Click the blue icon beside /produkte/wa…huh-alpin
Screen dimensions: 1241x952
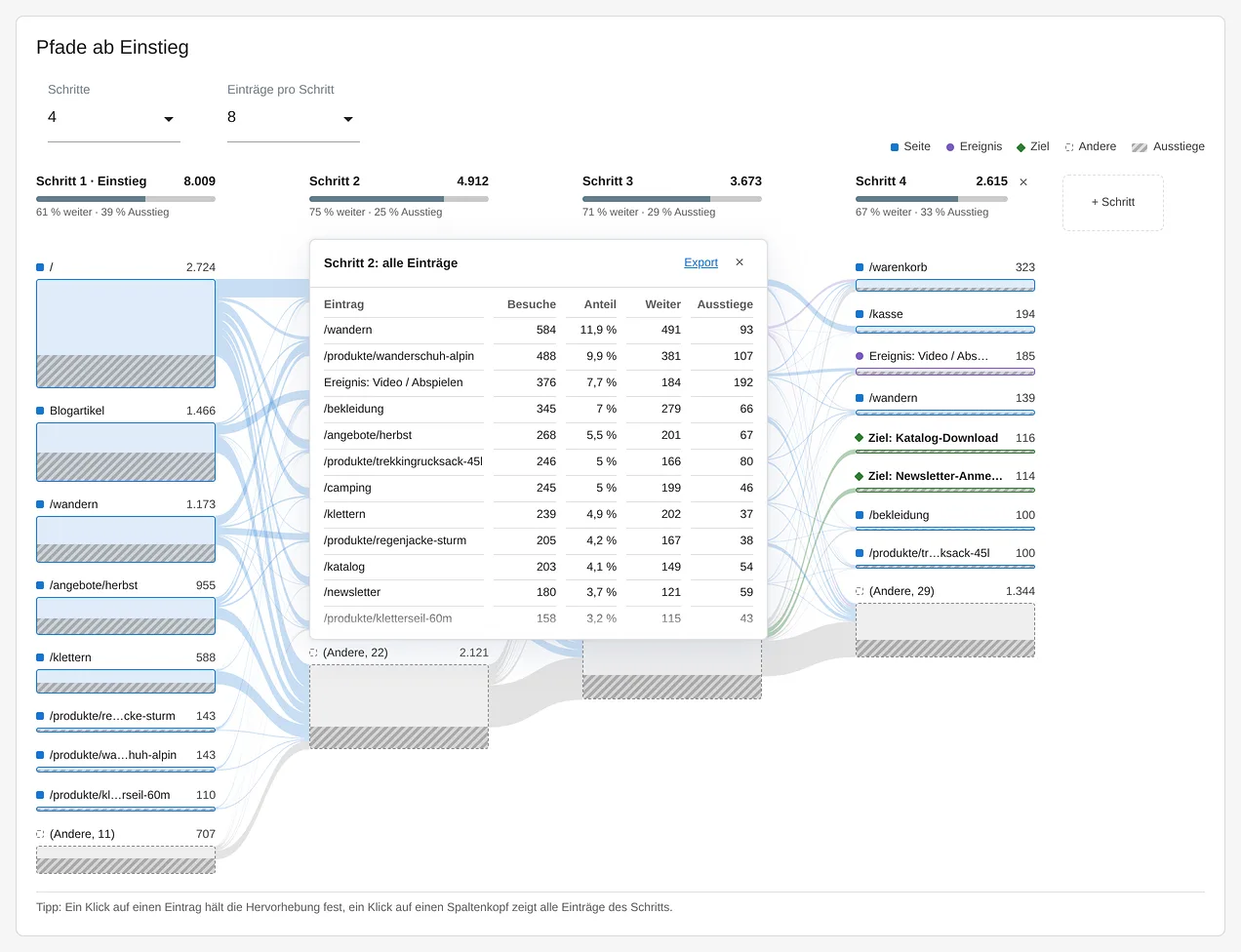[40, 755]
